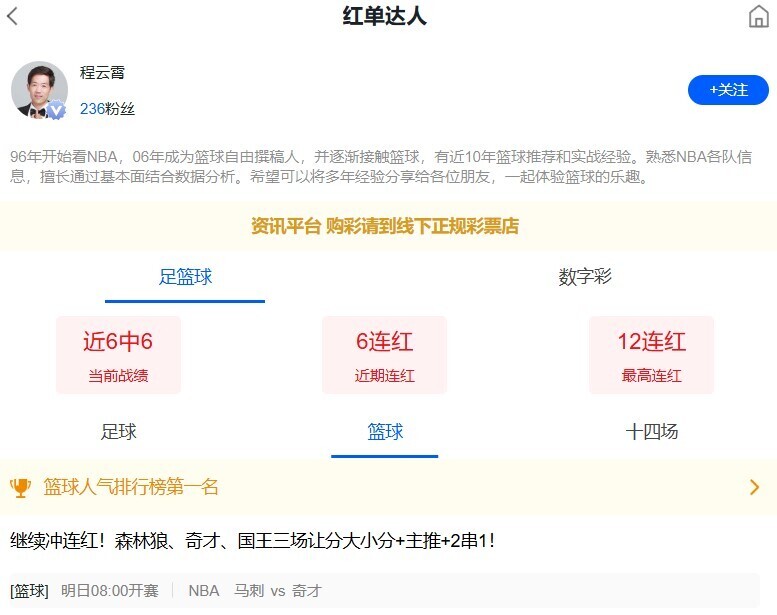Select the 足球 sub-tab
Screen dimensions: 777x615
click(119, 432)
